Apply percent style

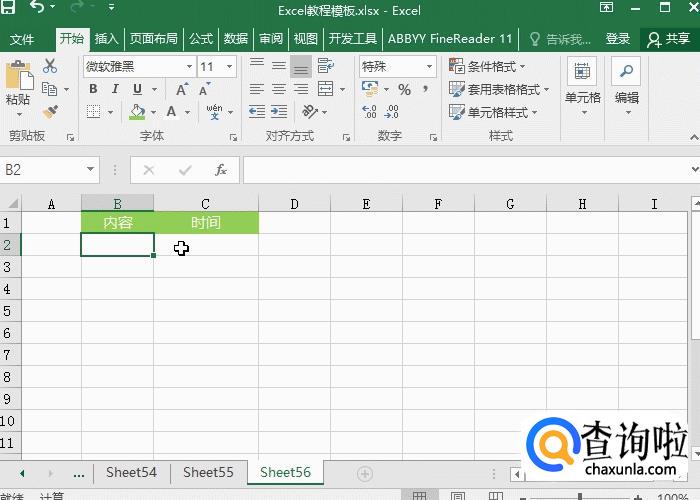click(x=404, y=90)
